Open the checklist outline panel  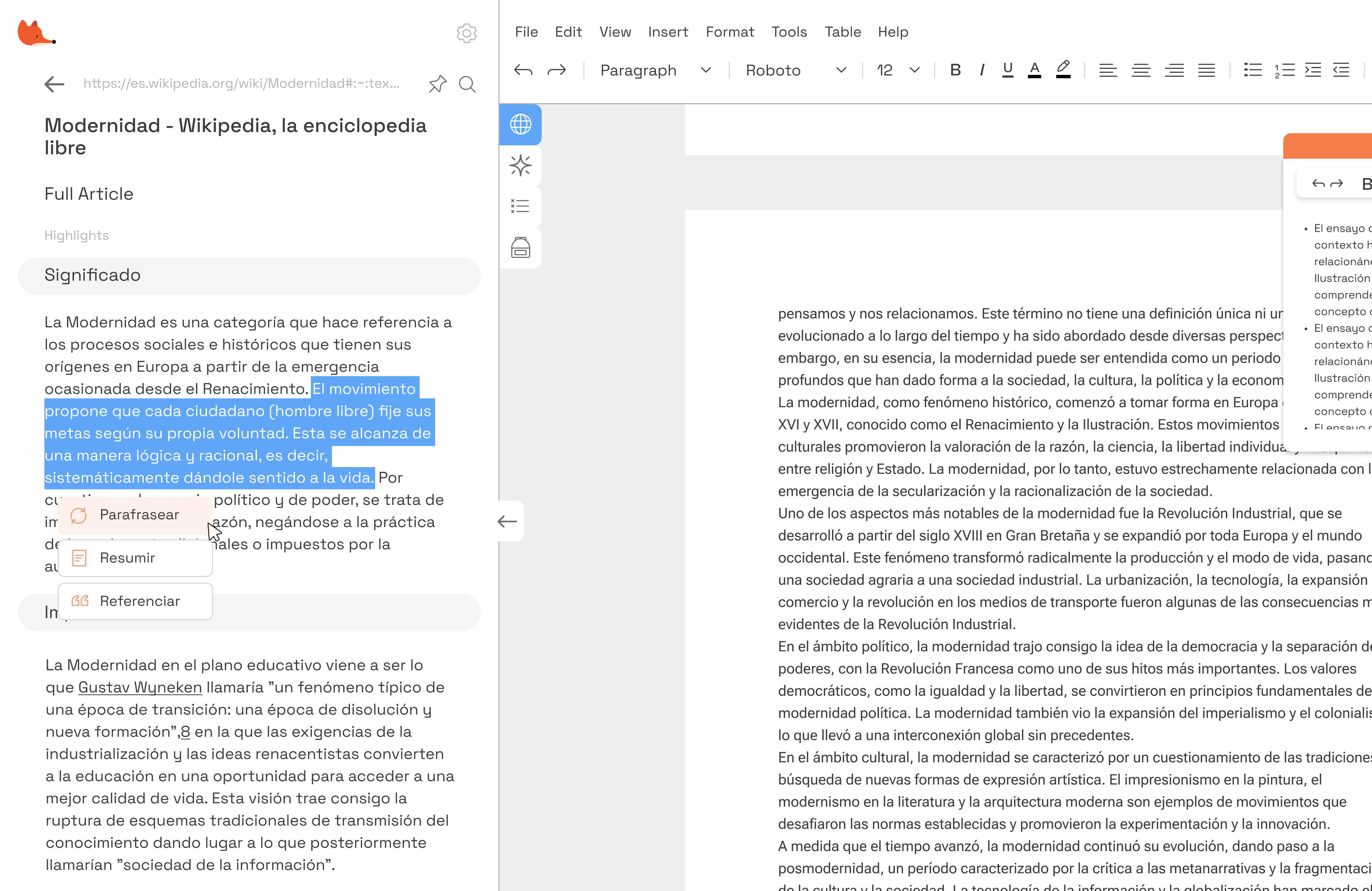(x=520, y=206)
